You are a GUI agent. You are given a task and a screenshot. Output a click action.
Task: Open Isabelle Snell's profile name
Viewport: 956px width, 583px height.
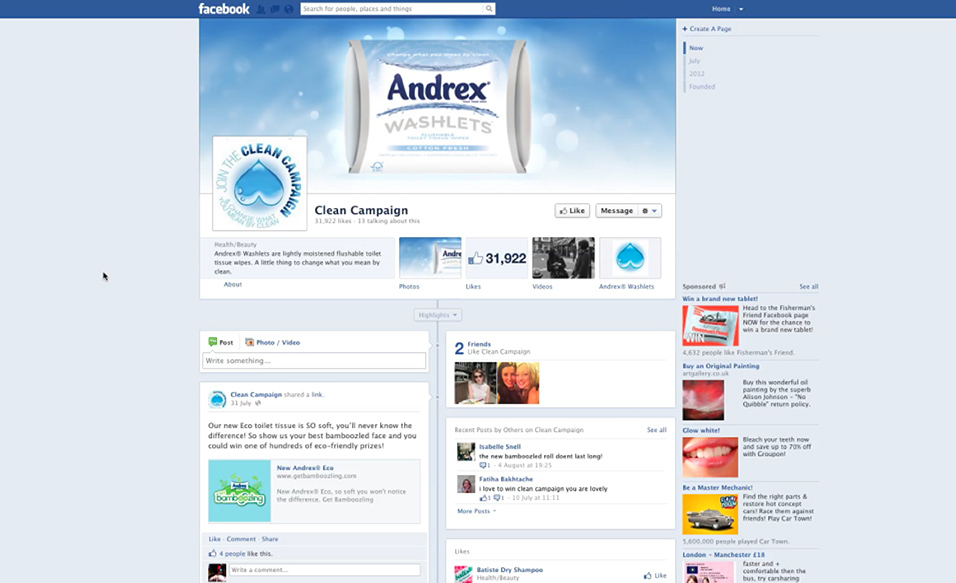pyautogui.click(x=500, y=446)
